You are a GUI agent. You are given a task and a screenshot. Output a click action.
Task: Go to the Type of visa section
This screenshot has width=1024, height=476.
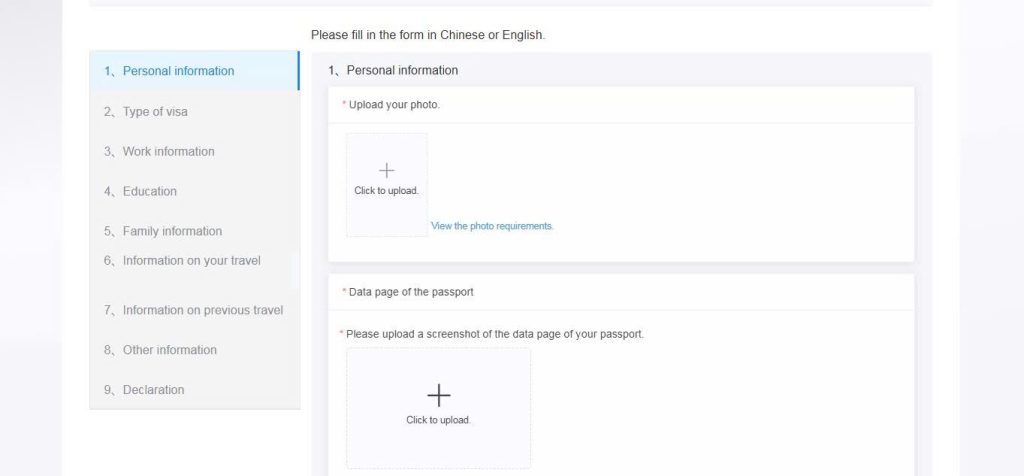[155, 111]
